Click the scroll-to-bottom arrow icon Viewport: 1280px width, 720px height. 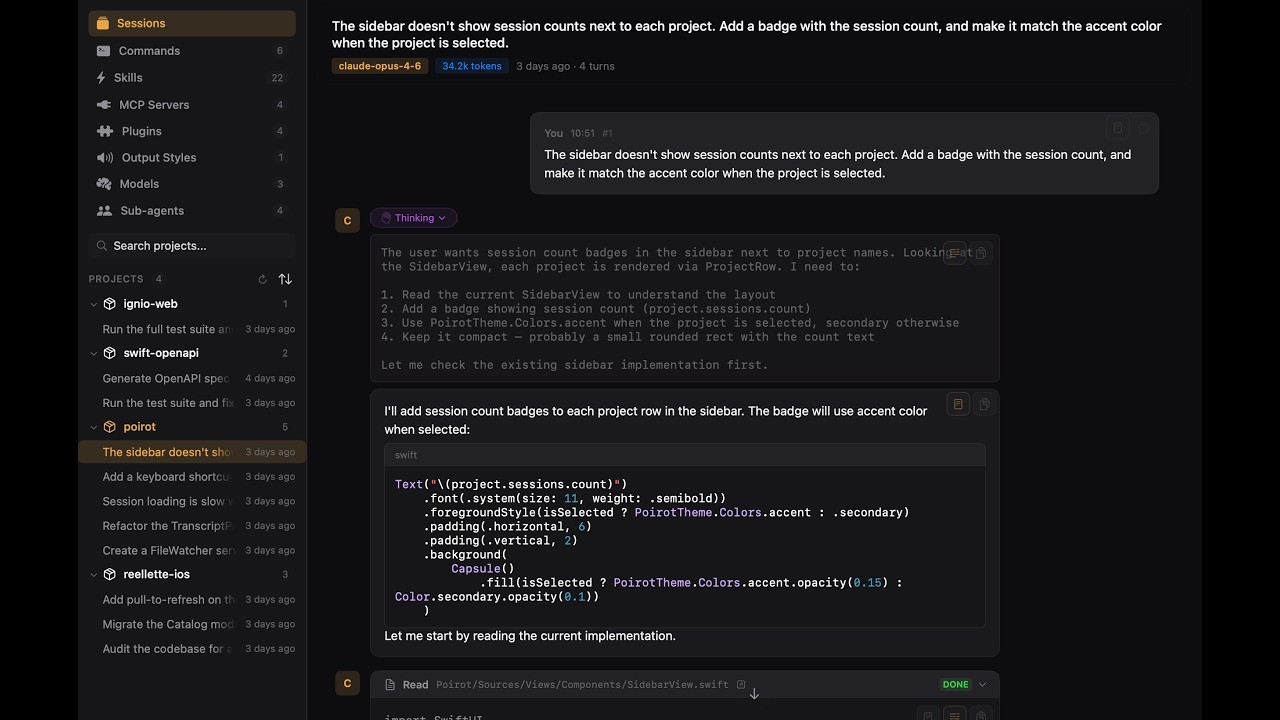tap(754, 694)
